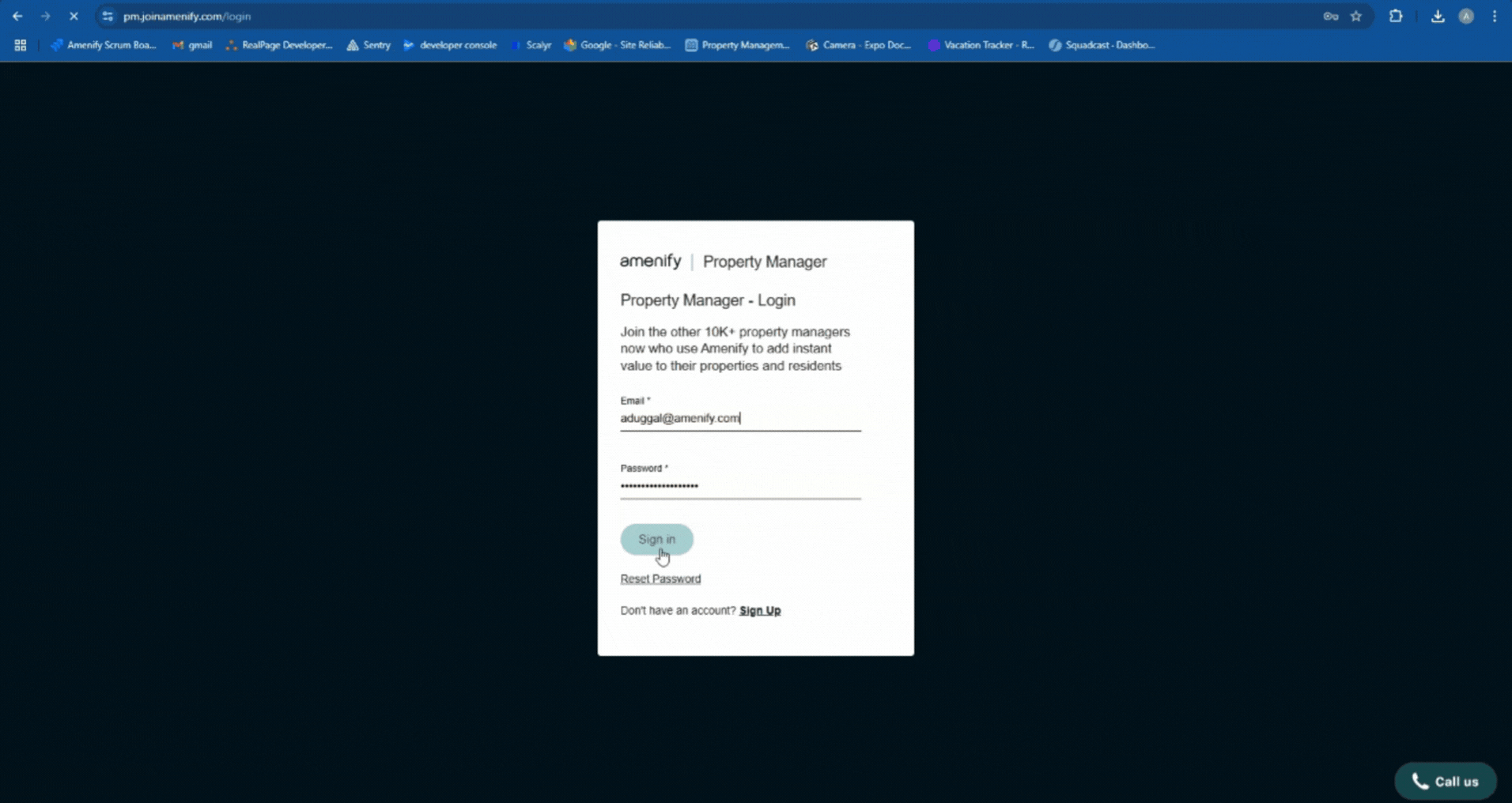Open Vacation Tracker bookmark

981,45
